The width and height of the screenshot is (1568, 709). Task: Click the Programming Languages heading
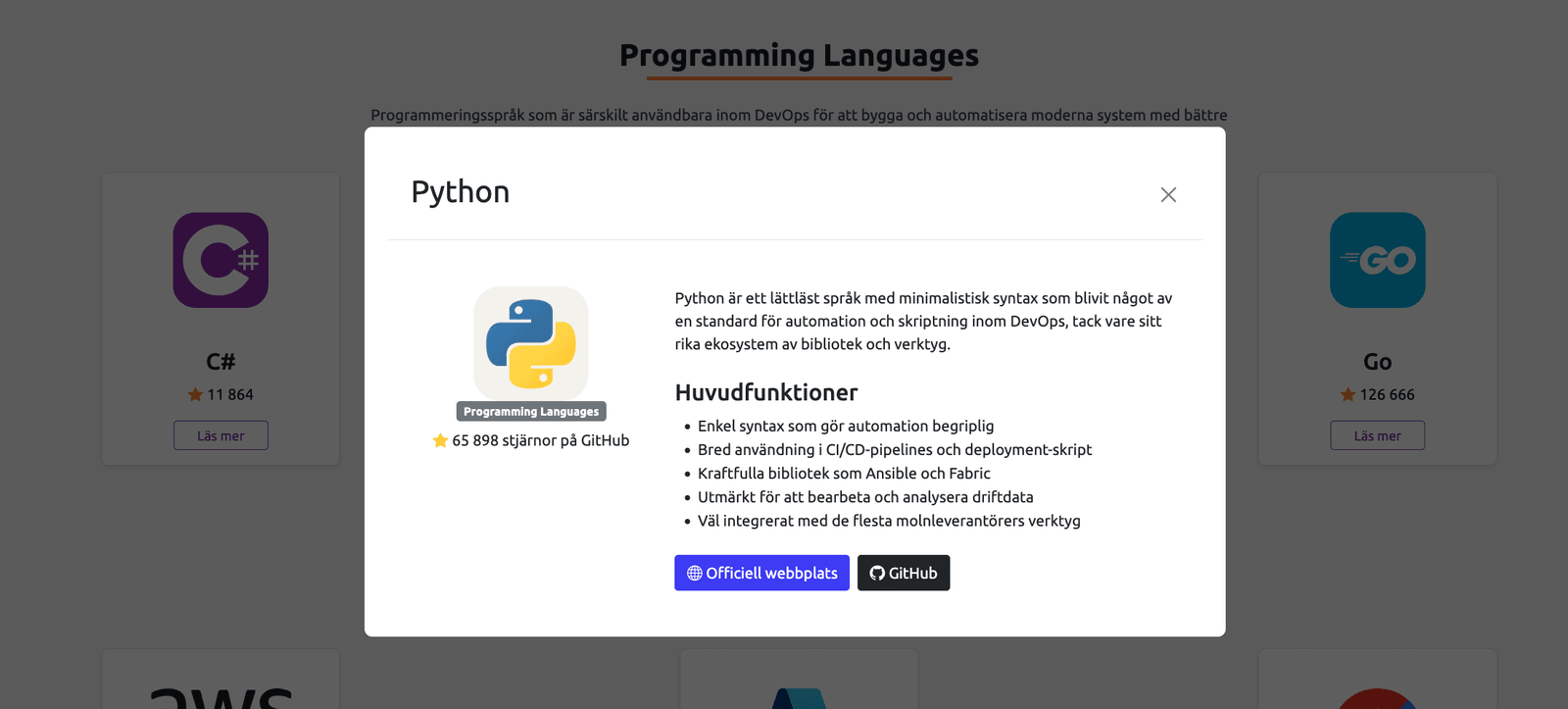click(799, 56)
